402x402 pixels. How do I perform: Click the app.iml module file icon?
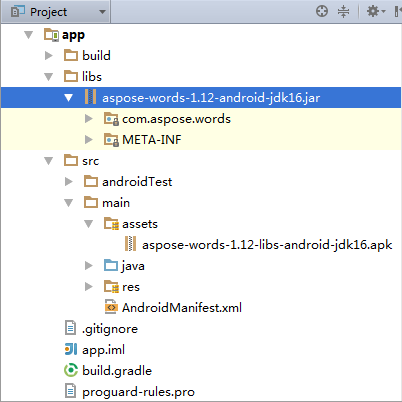71,350
